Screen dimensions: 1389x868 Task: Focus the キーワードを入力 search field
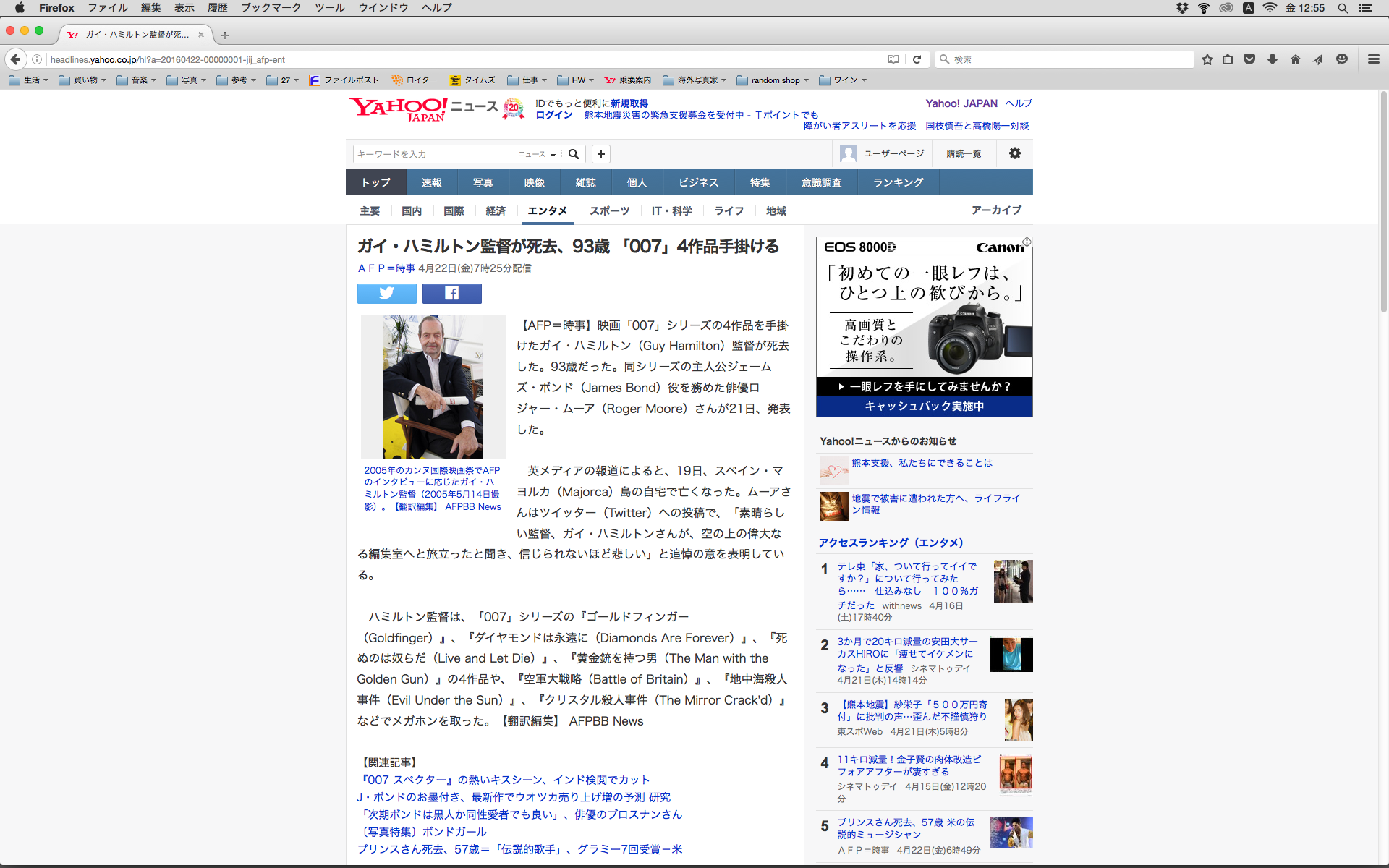[434, 154]
